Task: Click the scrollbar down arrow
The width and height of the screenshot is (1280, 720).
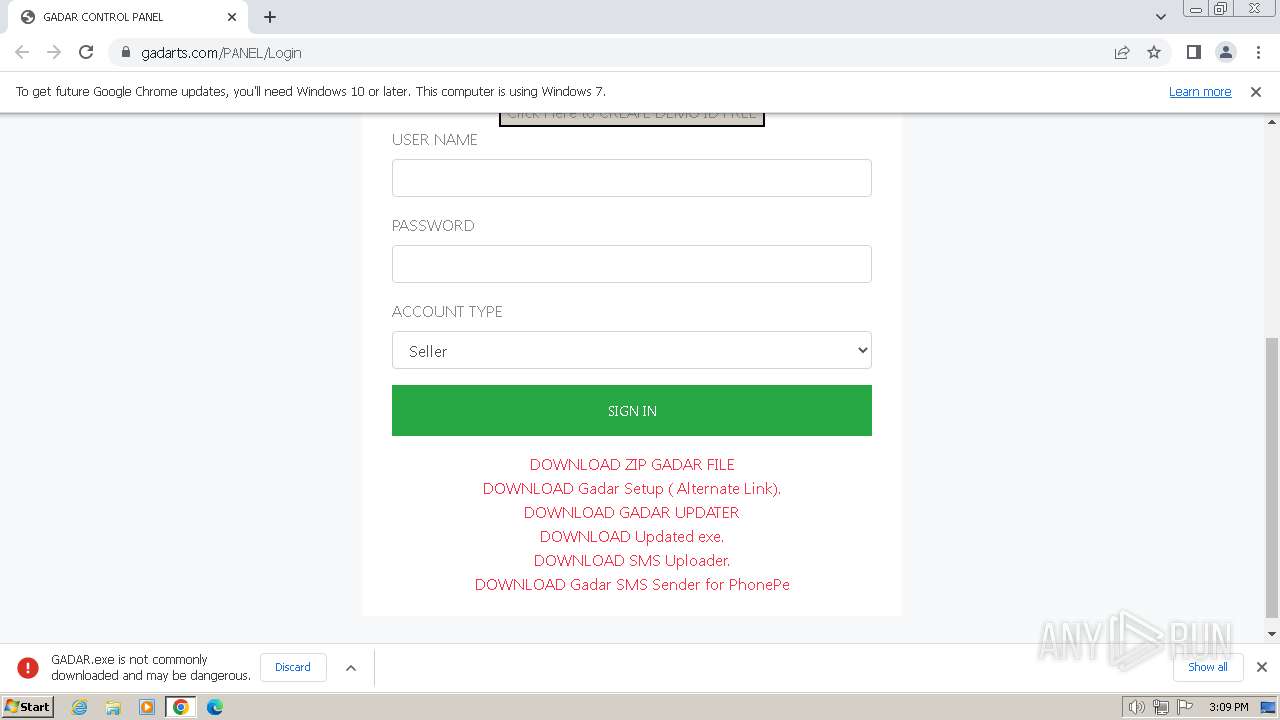Action: 1272,634
